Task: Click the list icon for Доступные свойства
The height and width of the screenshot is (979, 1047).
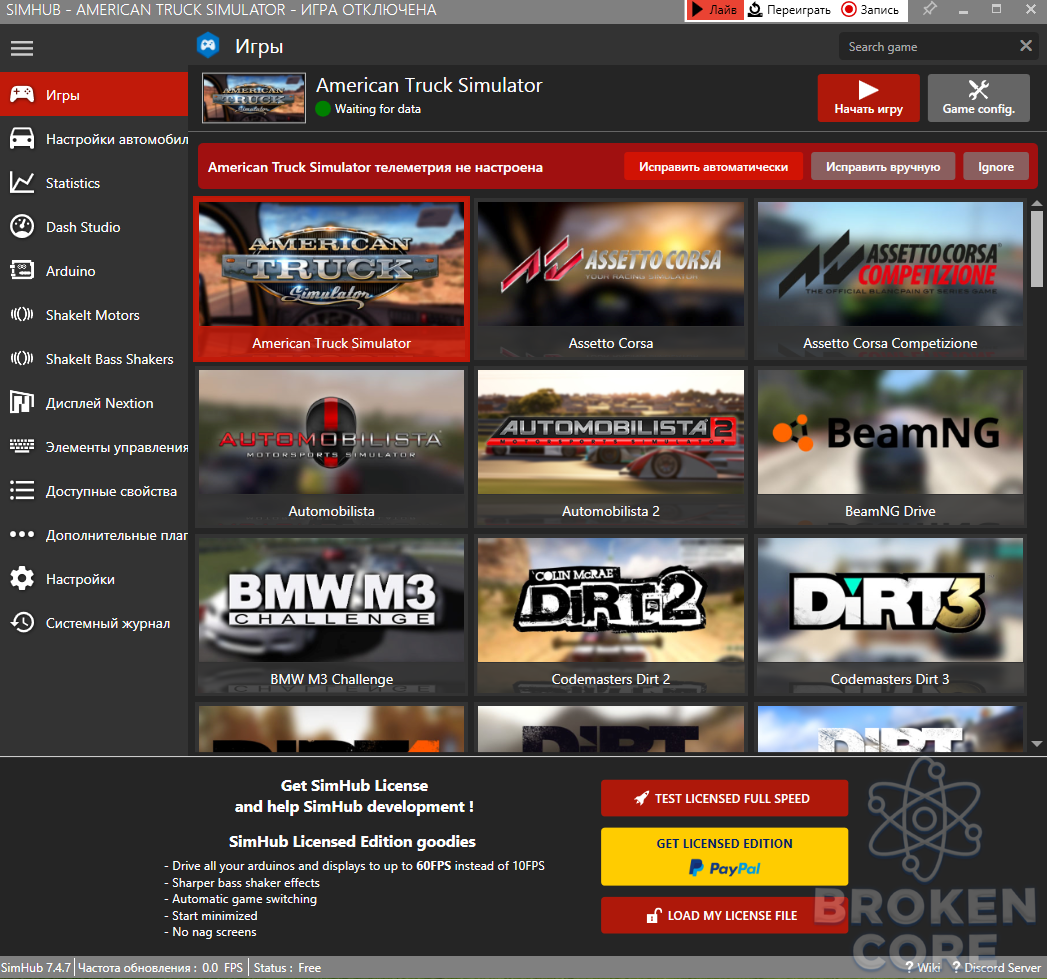Action: point(22,491)
